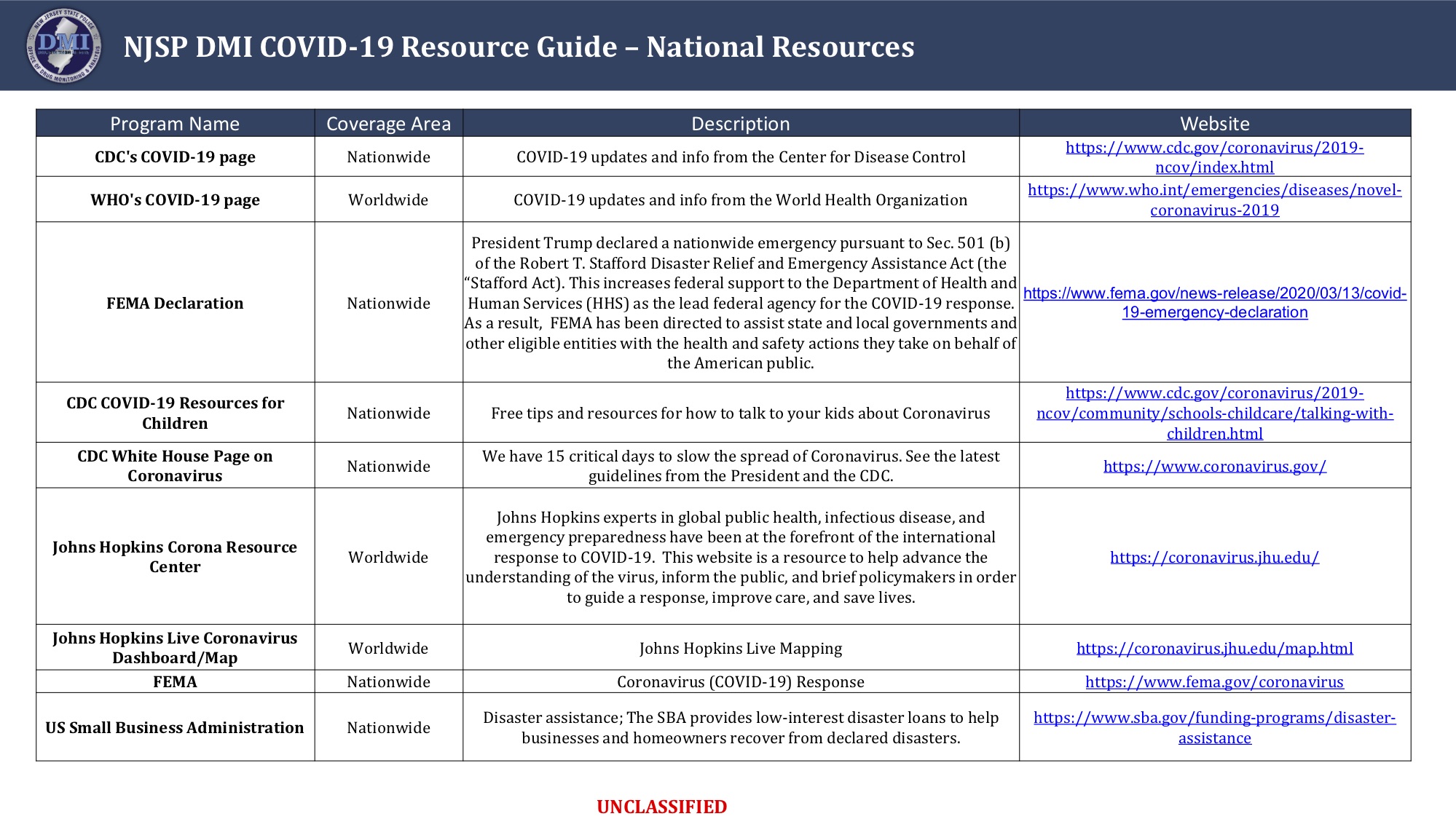
Task: Click the Johns Hopkins Live Mapping description
Action: coord(741,648)
